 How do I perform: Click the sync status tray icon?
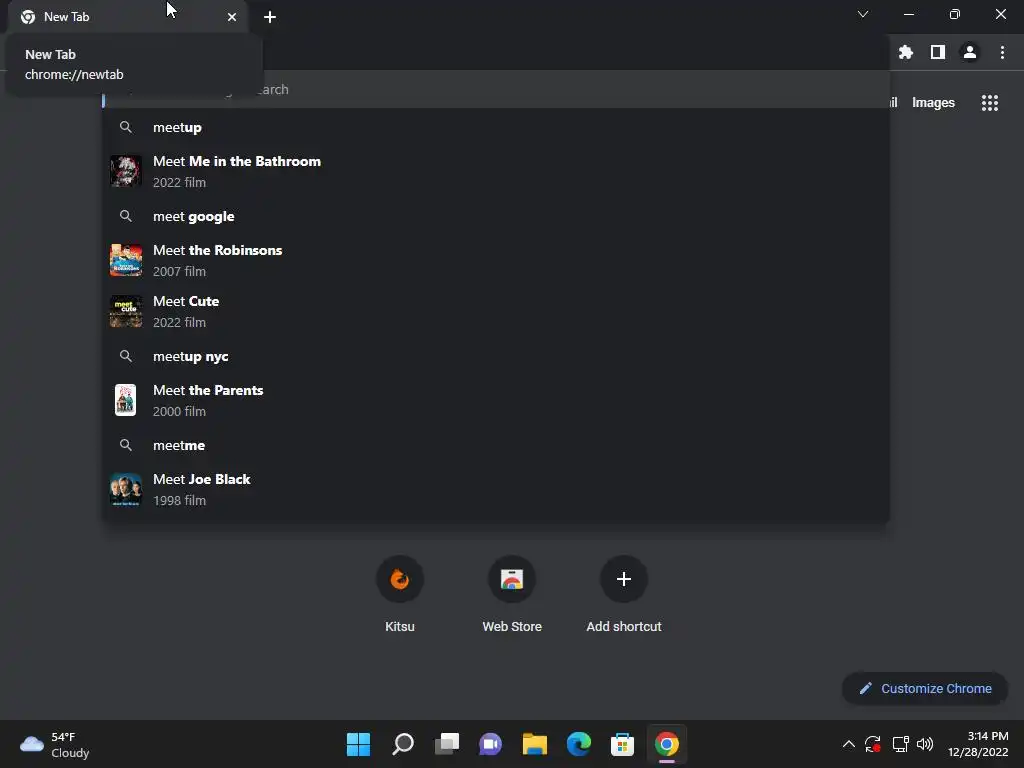[x=872, y=744]
